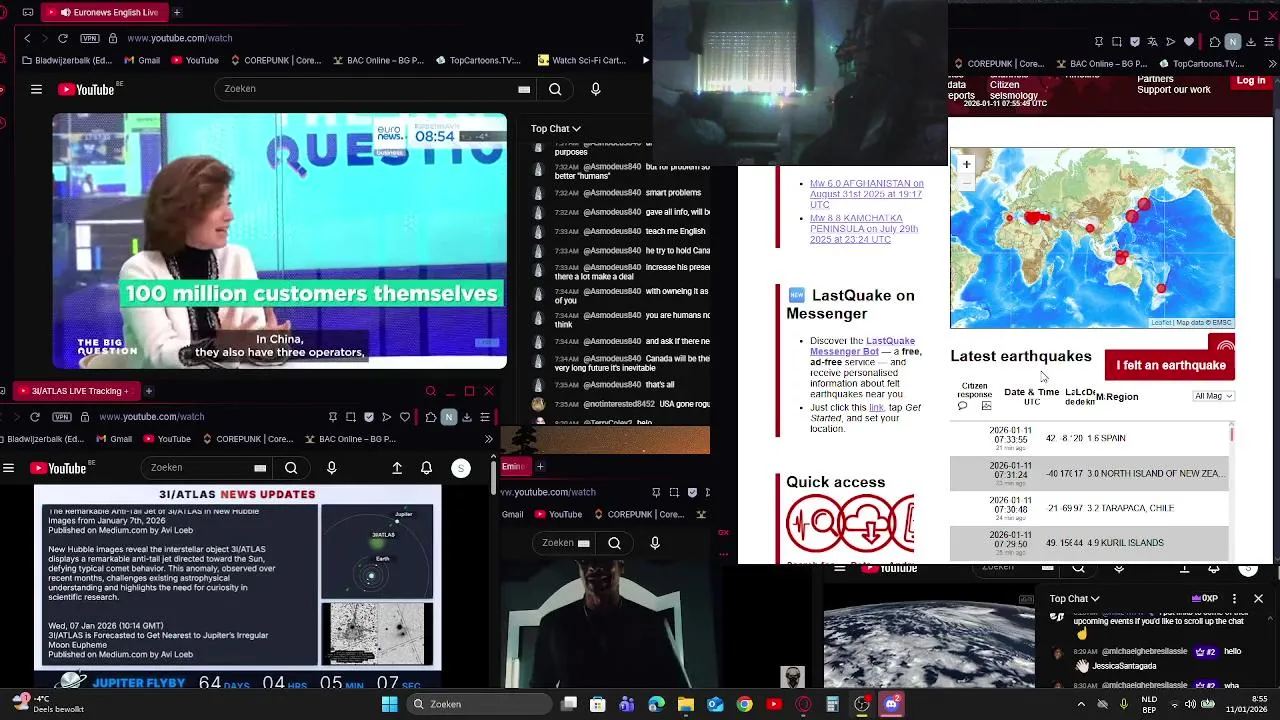Click the I felt an earthquake button
The width and height of the screenshot is (1280, 720).
tap(1170, 365)
